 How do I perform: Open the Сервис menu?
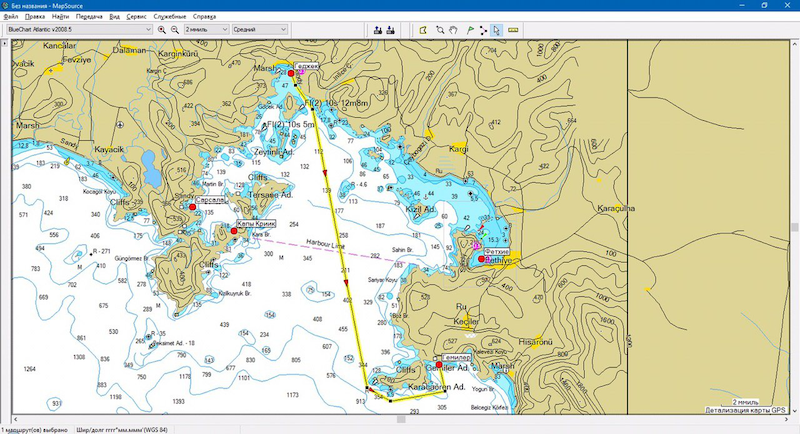tap(136, 16)
